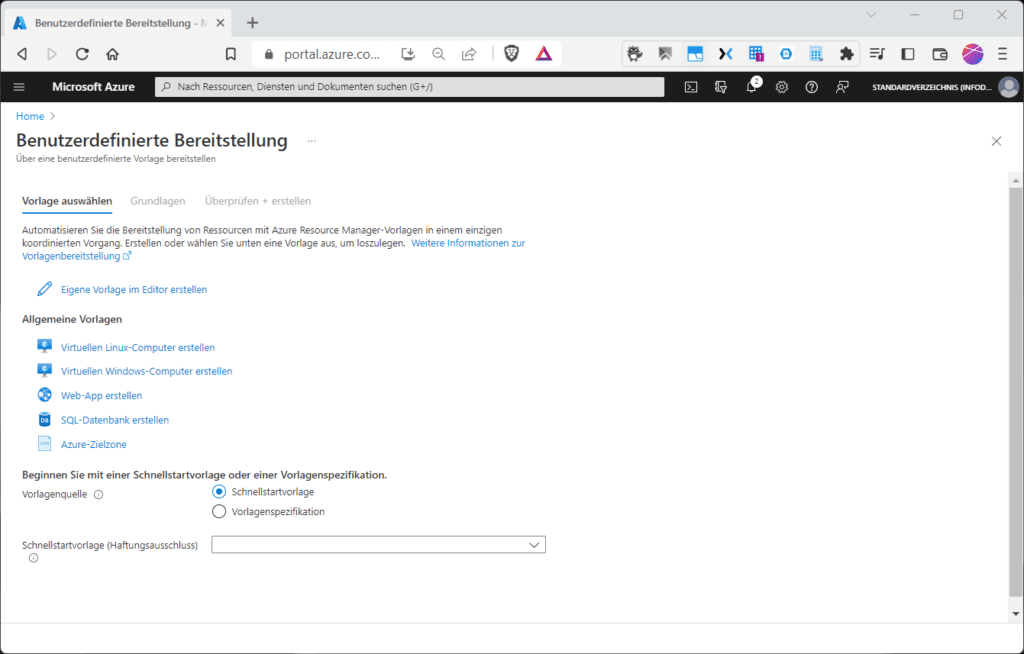This screenshot has height=654, width=1024.
Task: Click the Home breadcrumb link
Action: point(30,116)
